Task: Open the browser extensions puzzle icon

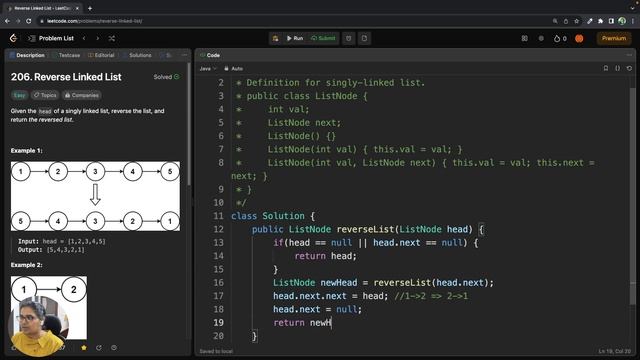Action: click(600, 21)
